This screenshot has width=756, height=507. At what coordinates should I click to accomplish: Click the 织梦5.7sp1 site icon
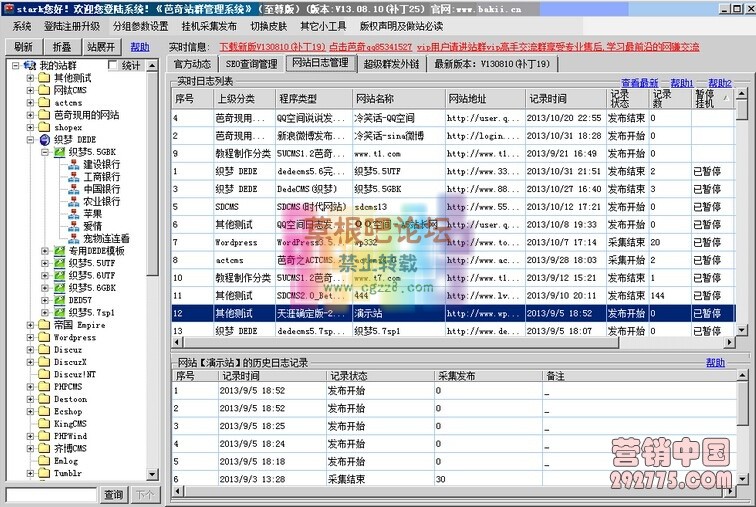pyautogui.click(x=59, y=312)
